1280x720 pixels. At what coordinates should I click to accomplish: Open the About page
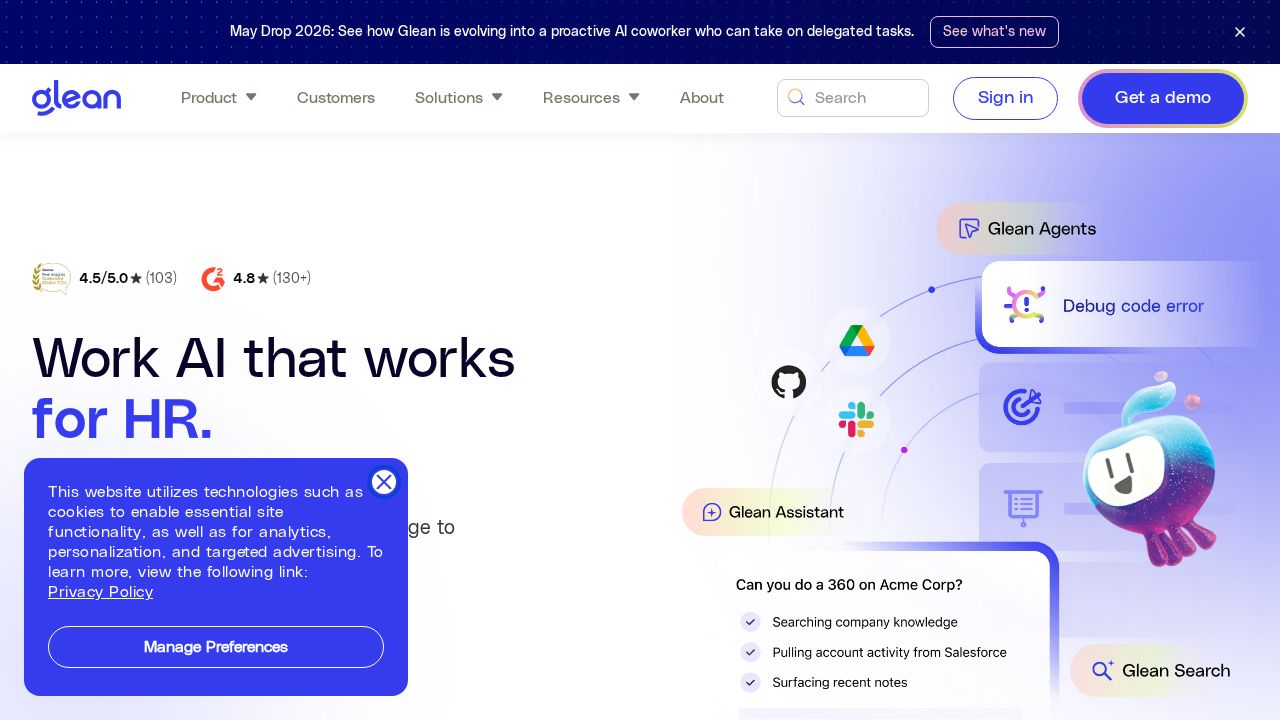pos(702,98)
